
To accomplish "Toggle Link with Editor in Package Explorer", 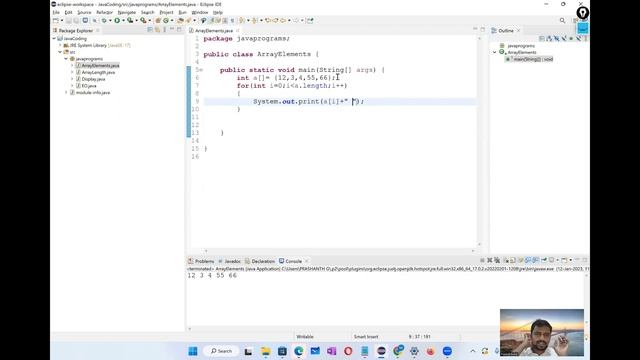I will (x=157, y=30).
